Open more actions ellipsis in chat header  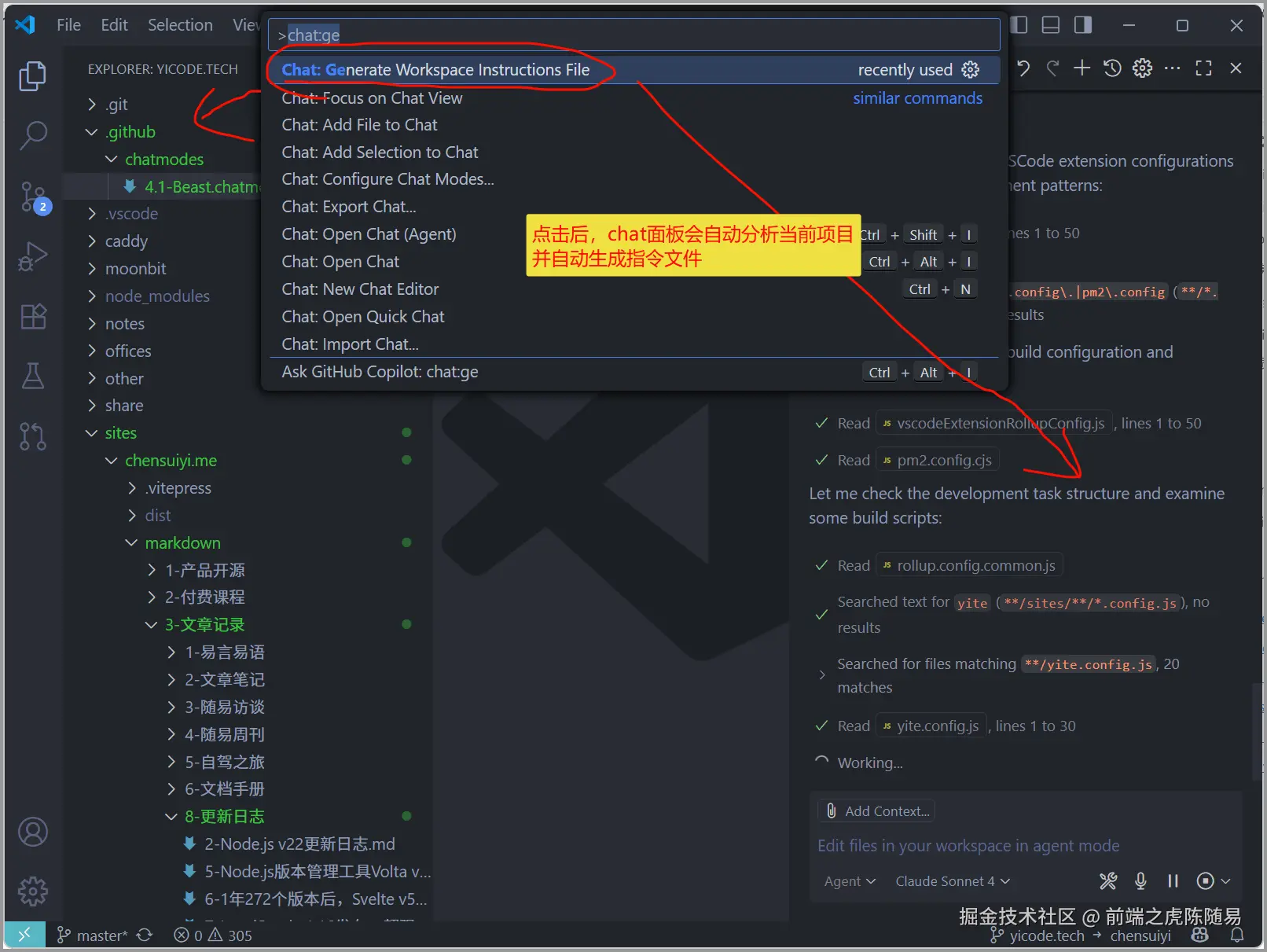(1173, 68)
